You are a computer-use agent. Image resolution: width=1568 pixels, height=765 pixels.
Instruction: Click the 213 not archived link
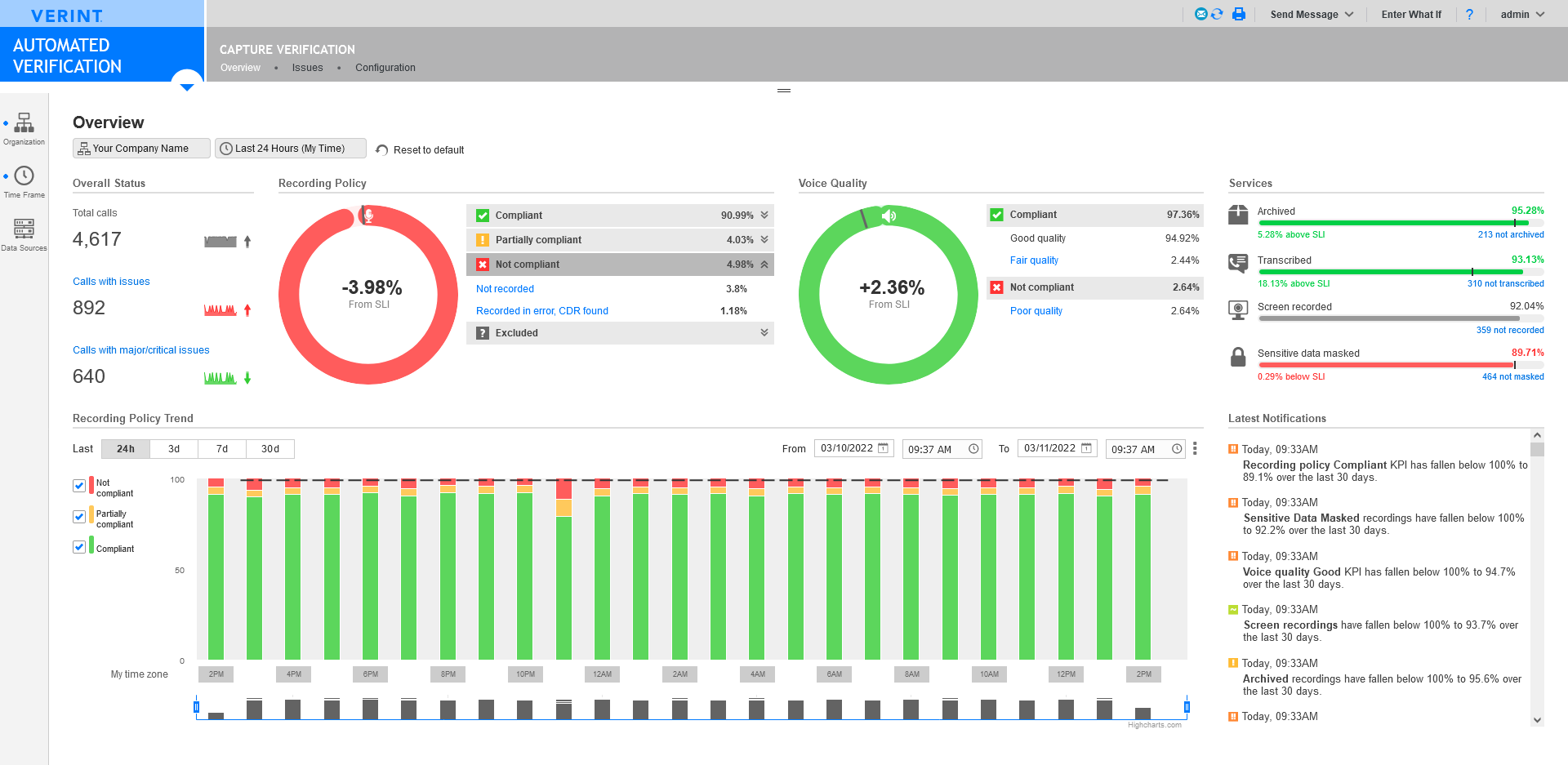1510,235
